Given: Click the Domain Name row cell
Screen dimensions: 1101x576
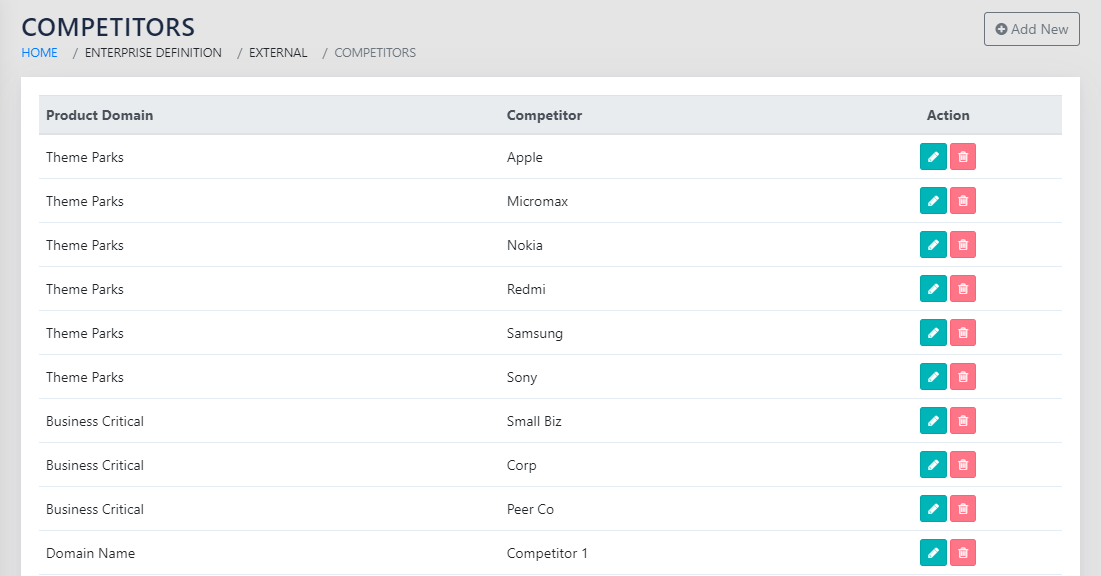Looking at the screenshot, I should 90,553.
